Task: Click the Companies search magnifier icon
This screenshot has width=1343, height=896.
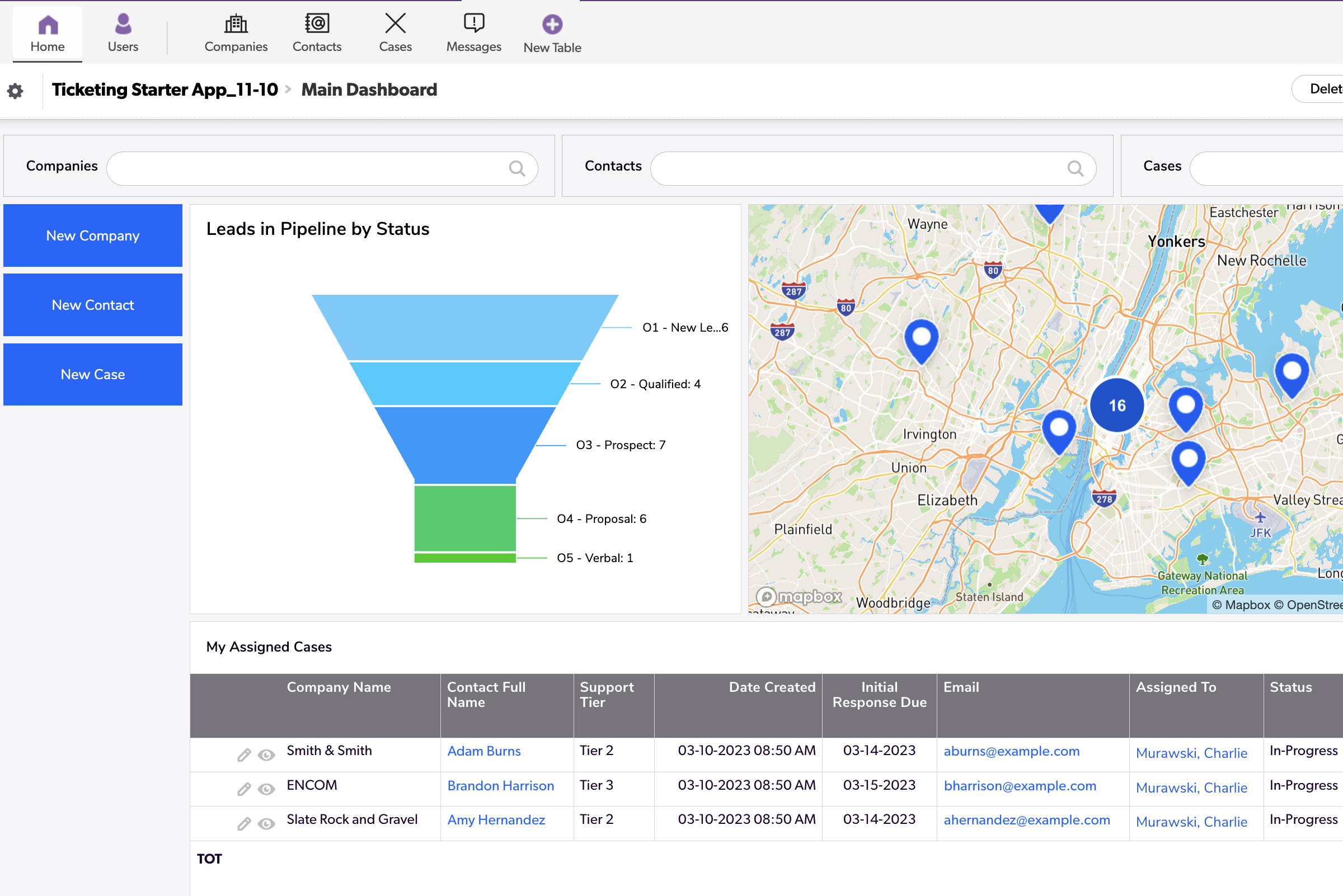Action: coord(517,168)
